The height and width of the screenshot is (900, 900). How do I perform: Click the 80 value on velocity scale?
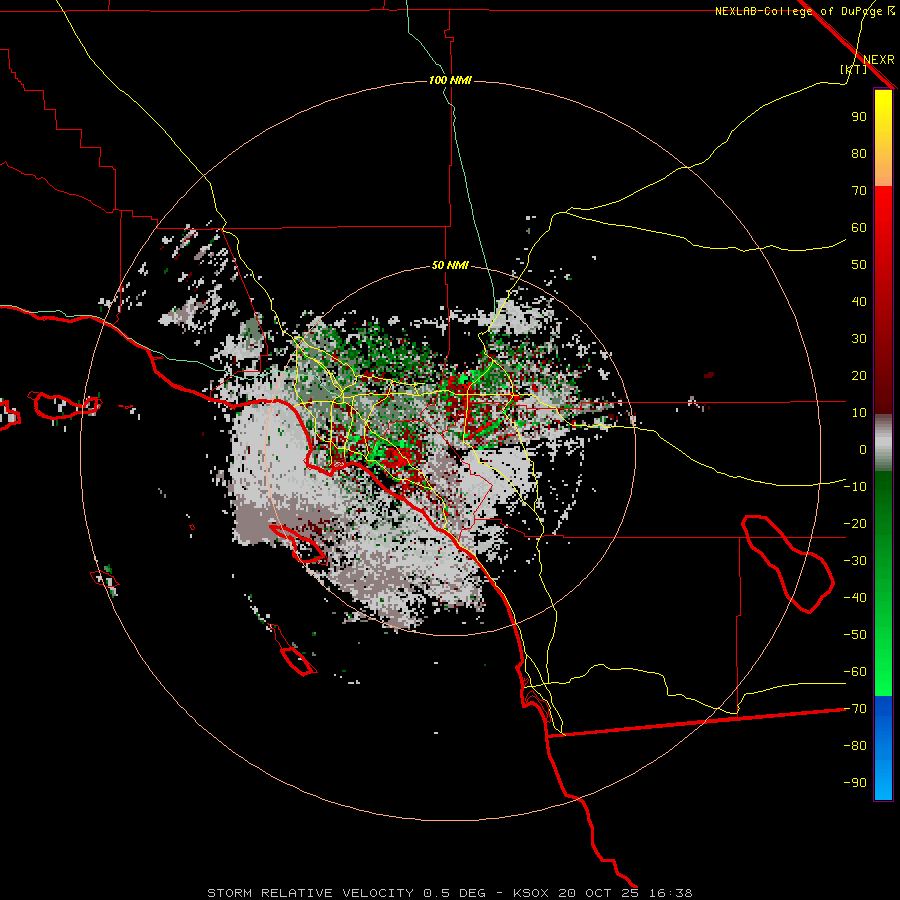[x=859, y=153]
